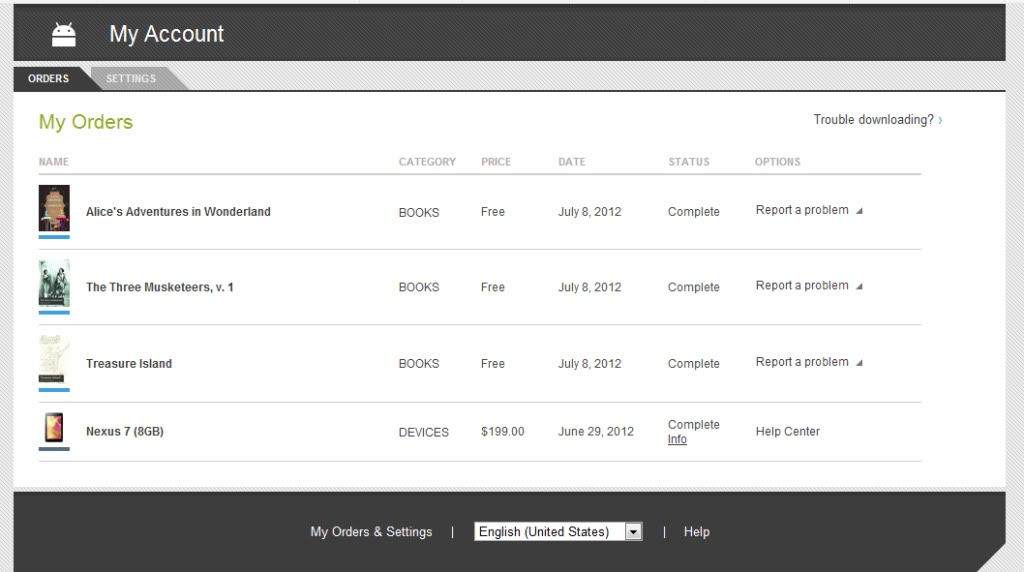Click the My Orders & Settings footer link

click(371, 532)
